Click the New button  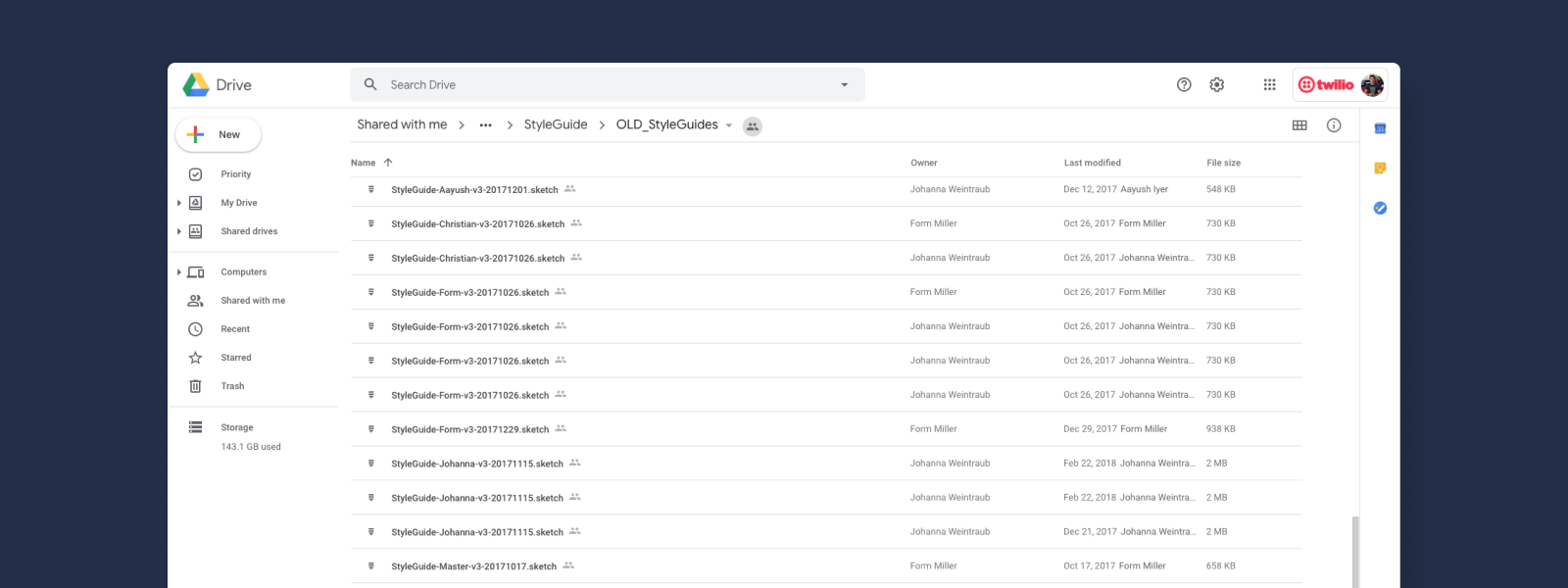218,134
